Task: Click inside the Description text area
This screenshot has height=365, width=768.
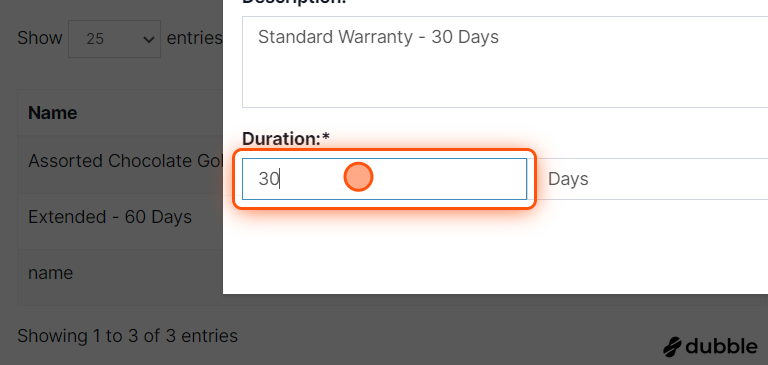Action: [505, 62]
